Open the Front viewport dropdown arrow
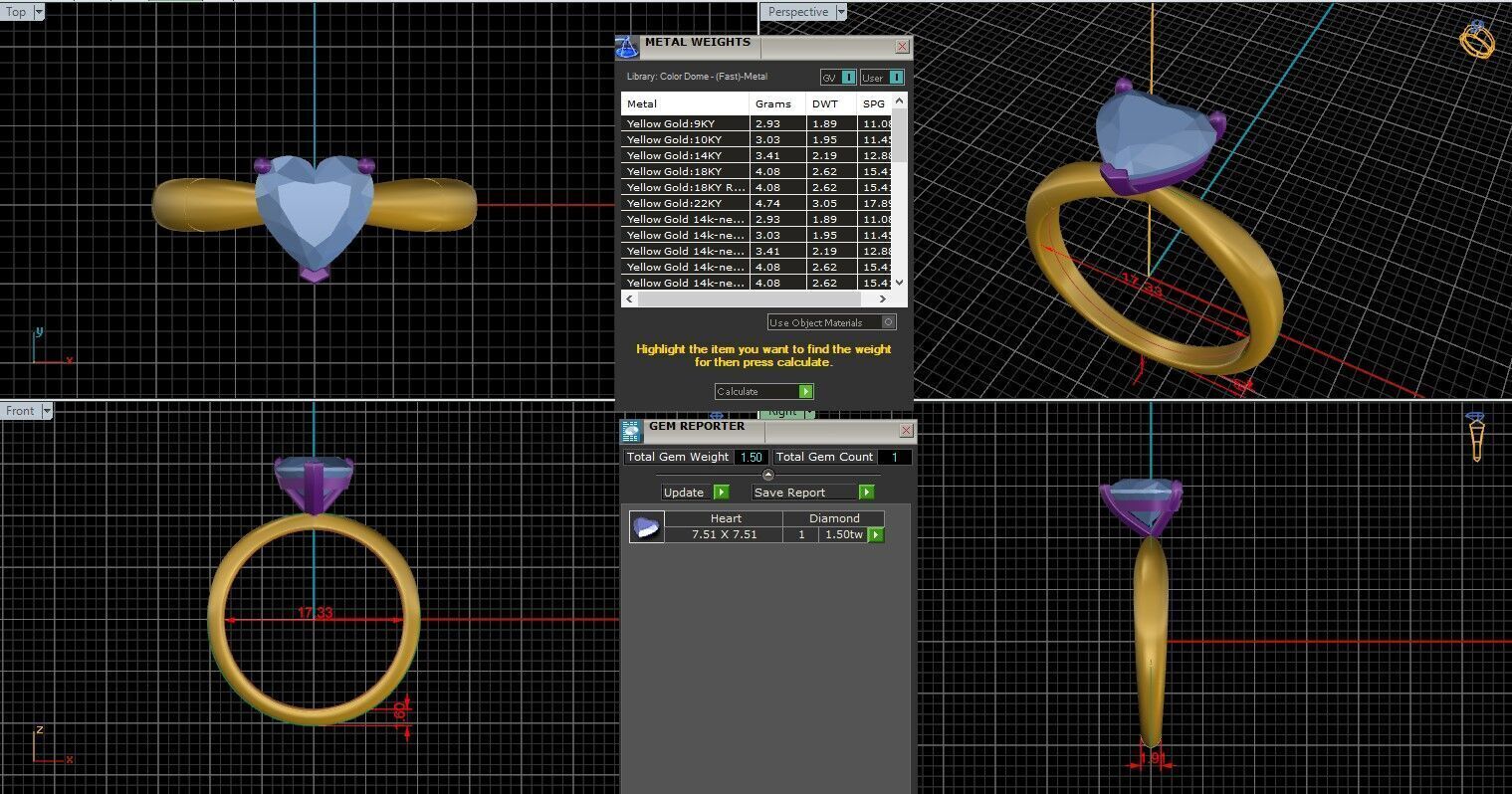Screen dimensions: 1512x794 click(47, 410)
